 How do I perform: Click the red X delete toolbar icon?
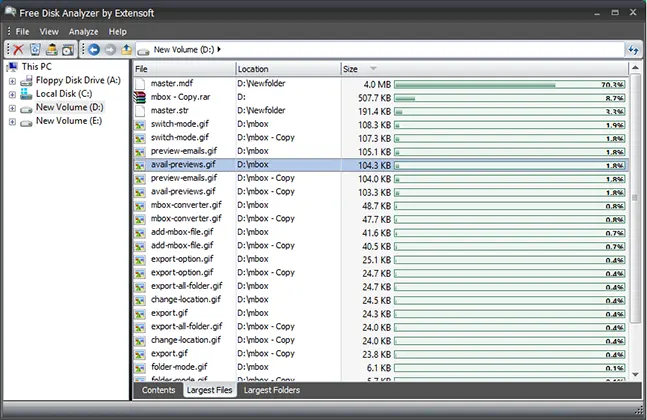[x=18, y=50]
